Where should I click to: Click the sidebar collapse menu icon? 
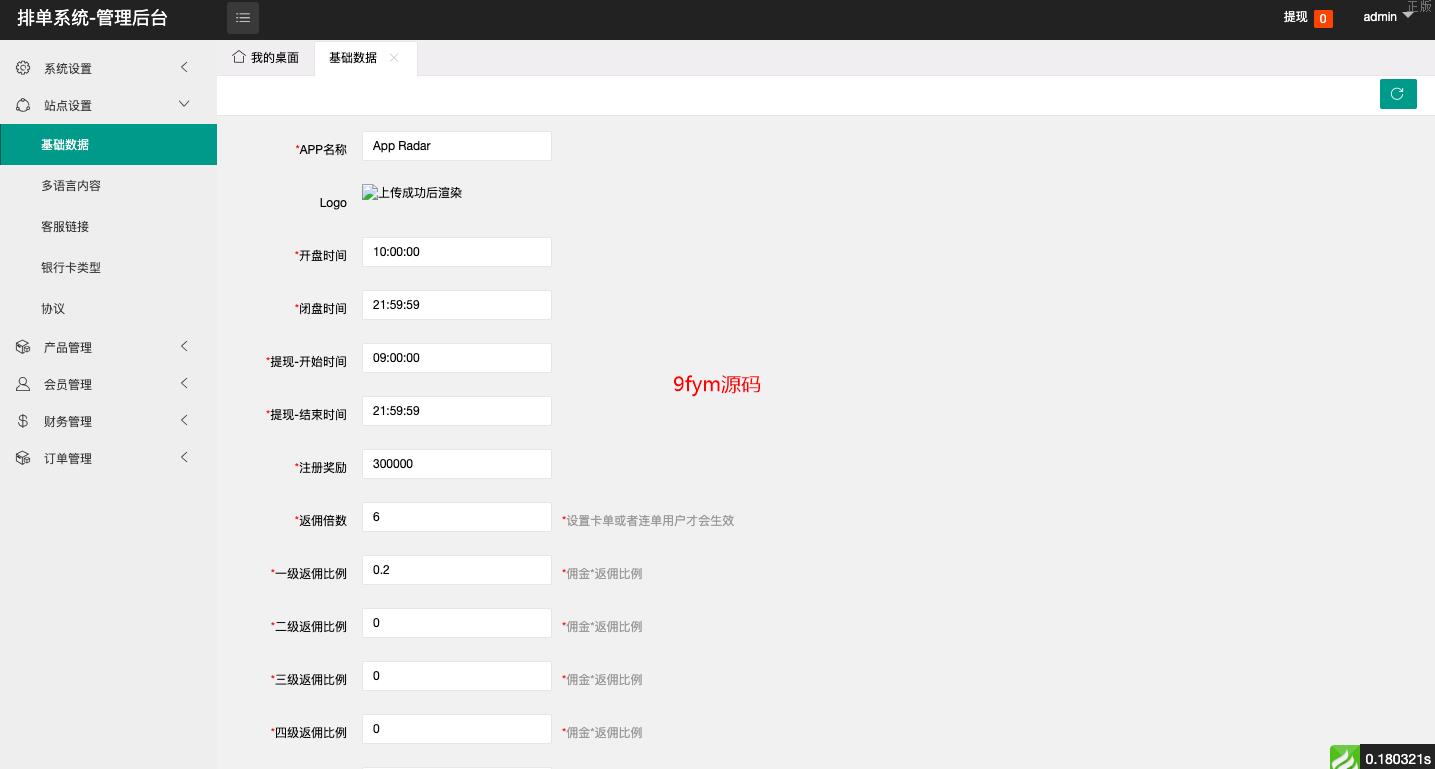click(243, 18)
